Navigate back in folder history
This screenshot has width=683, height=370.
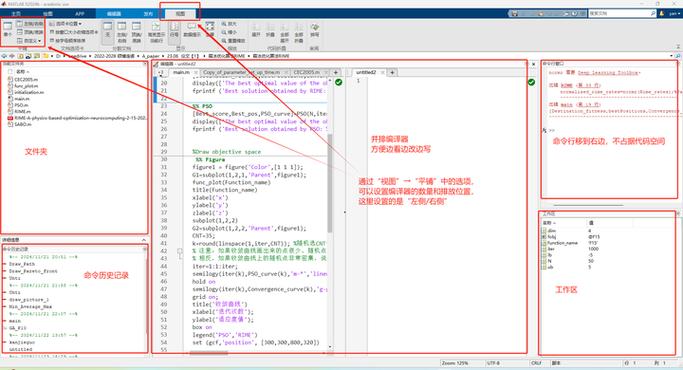(x=4, y=56)
